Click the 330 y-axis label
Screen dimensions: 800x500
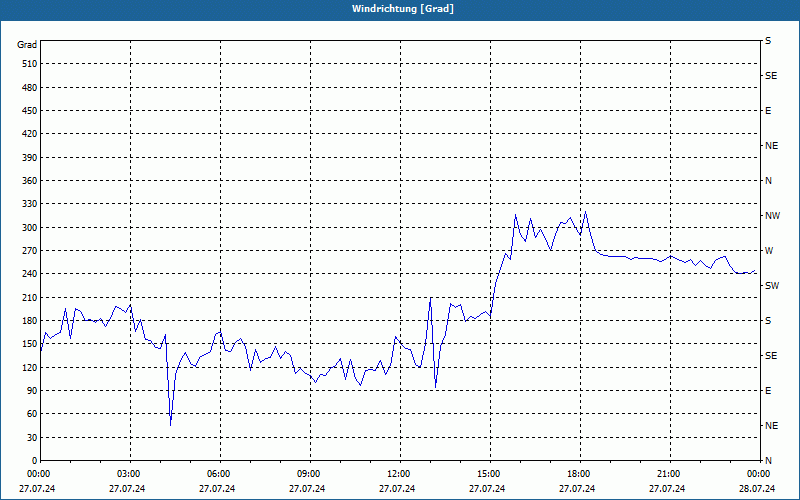(x=29, y=204)
